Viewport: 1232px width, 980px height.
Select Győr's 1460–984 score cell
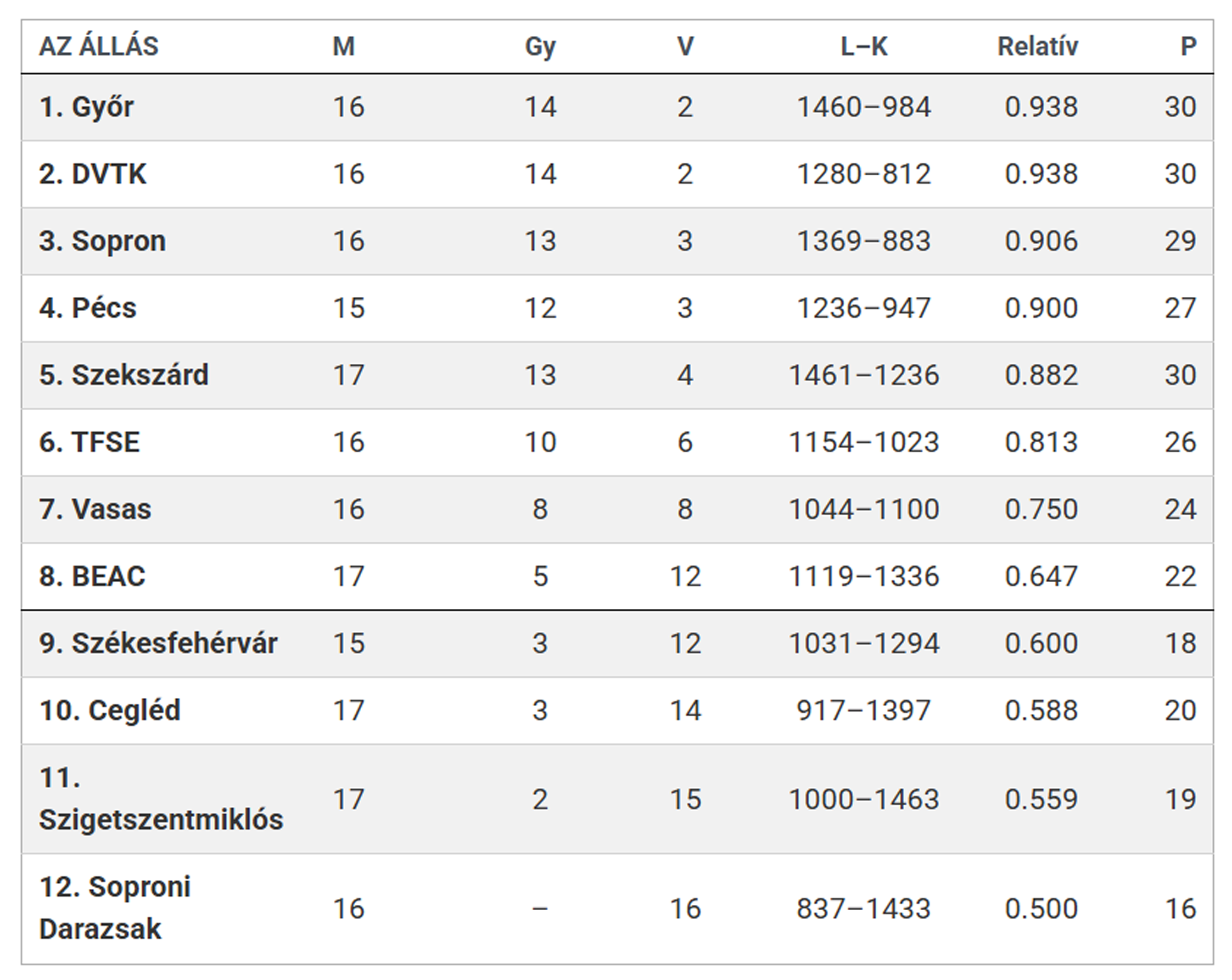[x=863, y=107]
